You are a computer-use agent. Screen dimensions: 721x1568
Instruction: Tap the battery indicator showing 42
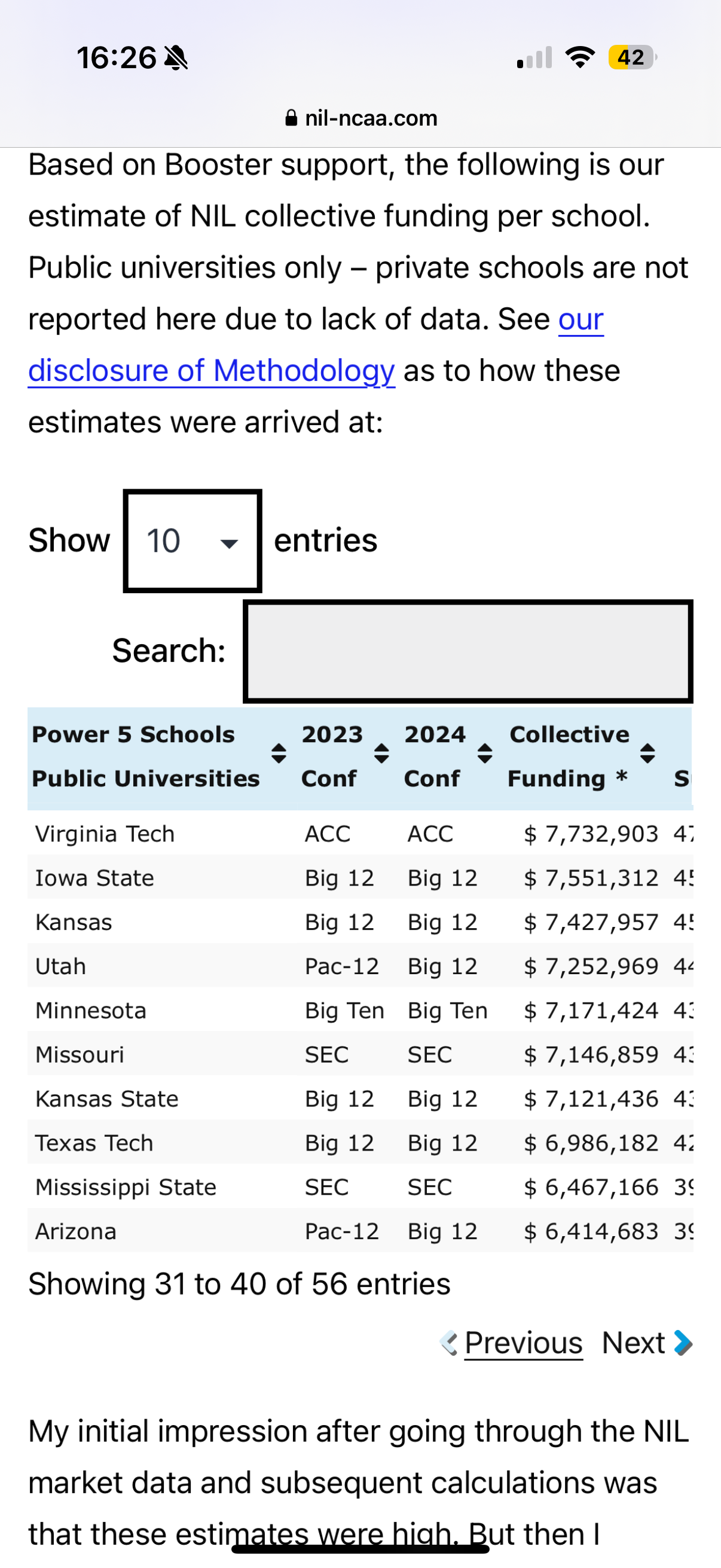tap(631, 58)
